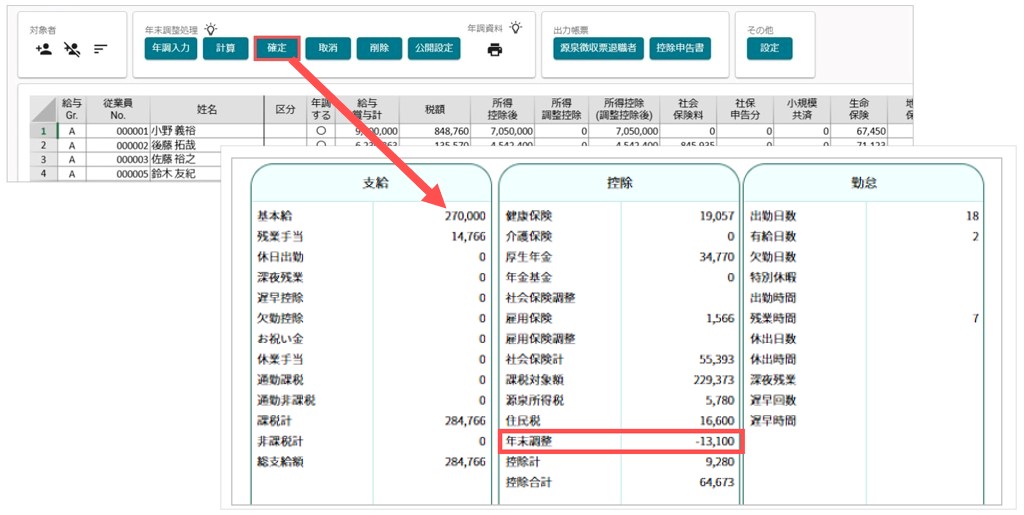The image size is (1024, 515).
Task: Open the sort/filter lines icon under 対象者
Action: (100, 49)
